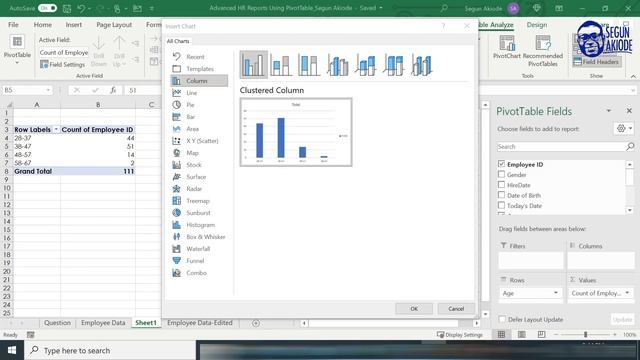This screenshot has width=640, height=360.
Task: Open the Count of Employee ID values dropdown
Action: 627,293
